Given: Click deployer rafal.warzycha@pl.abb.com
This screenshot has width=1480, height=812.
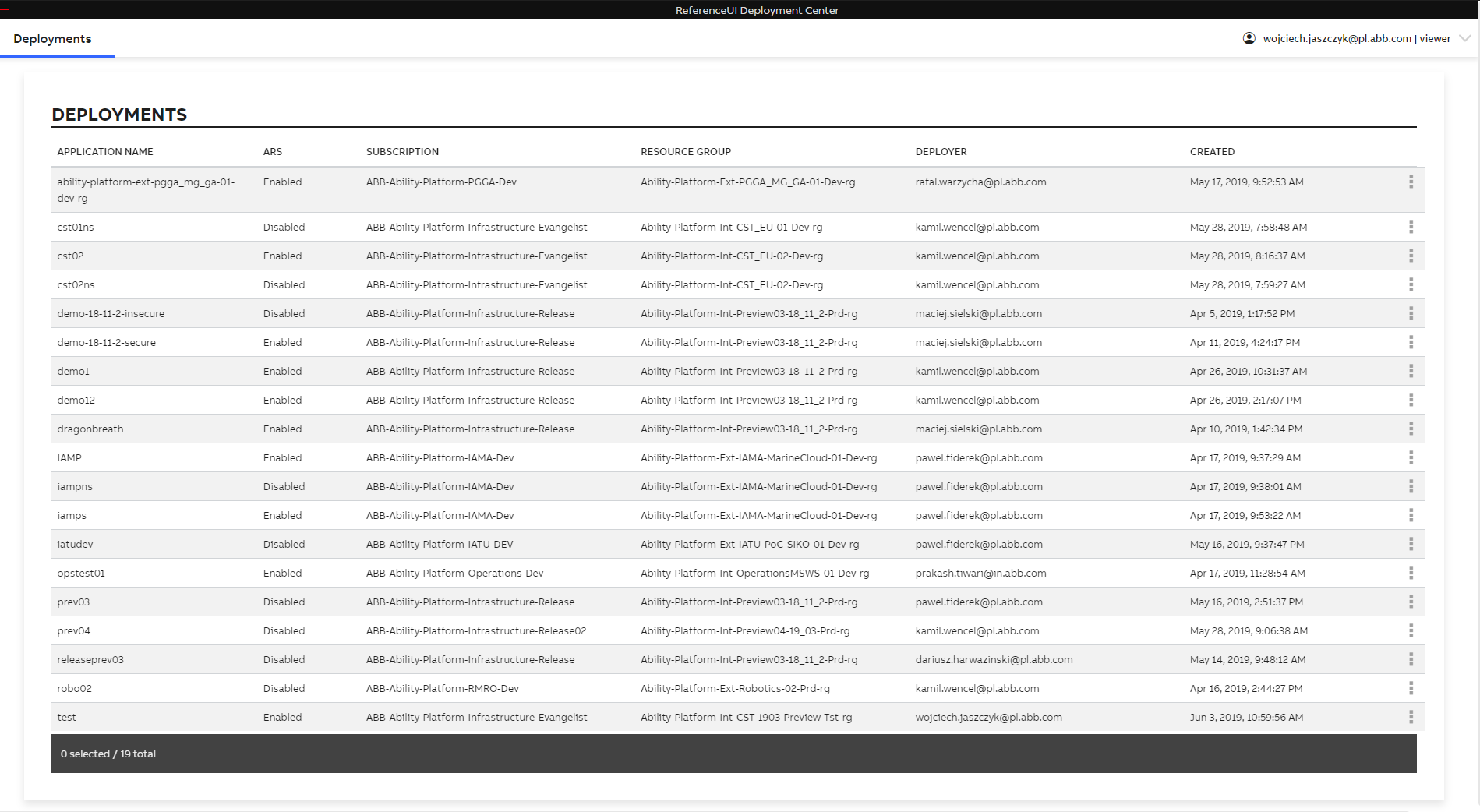Looking at the screenshot, I should (x=981, y=182).
